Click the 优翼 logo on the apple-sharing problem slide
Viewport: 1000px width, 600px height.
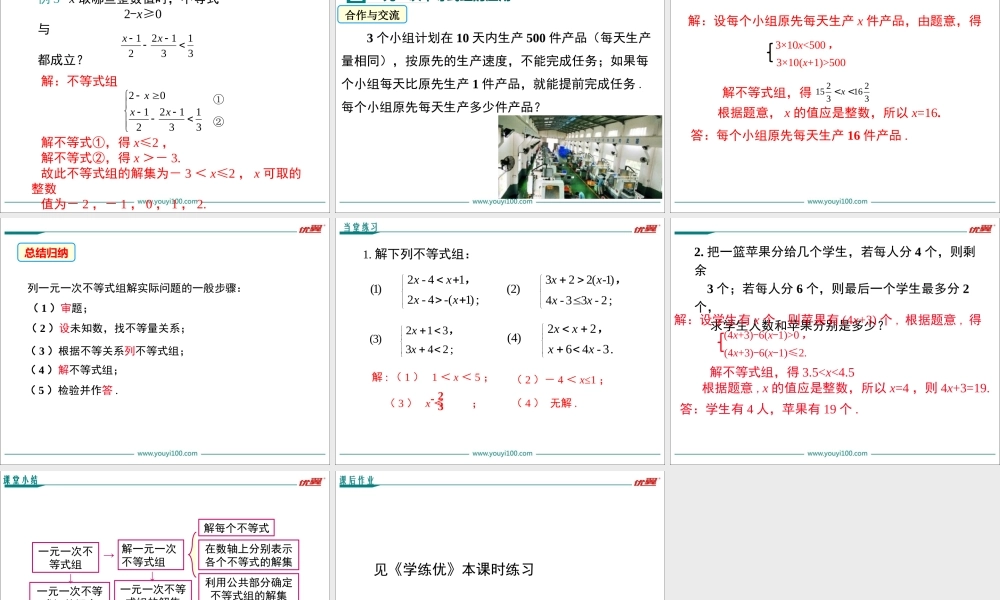tap(980, 230)
